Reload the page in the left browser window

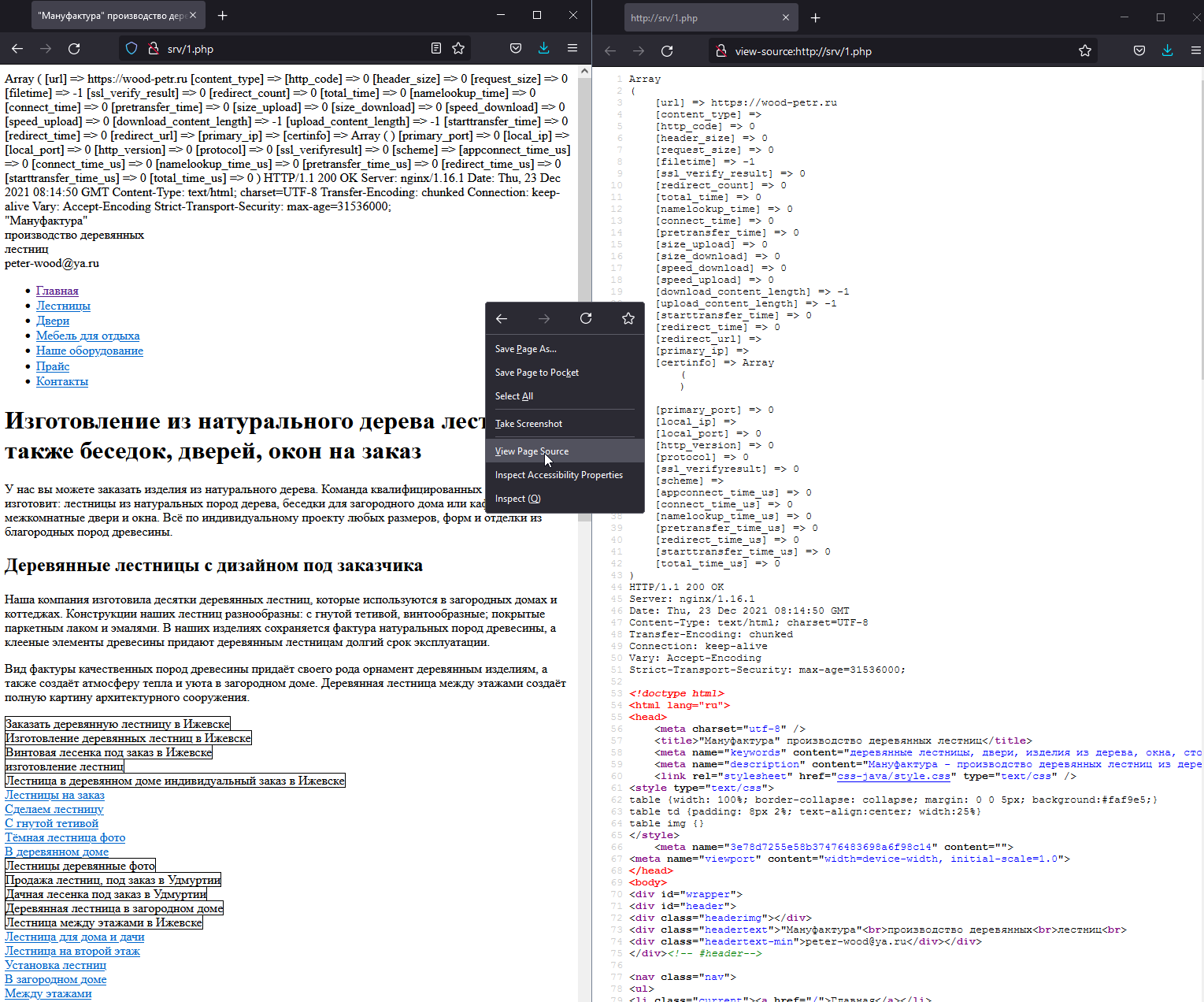coord(74,49)
